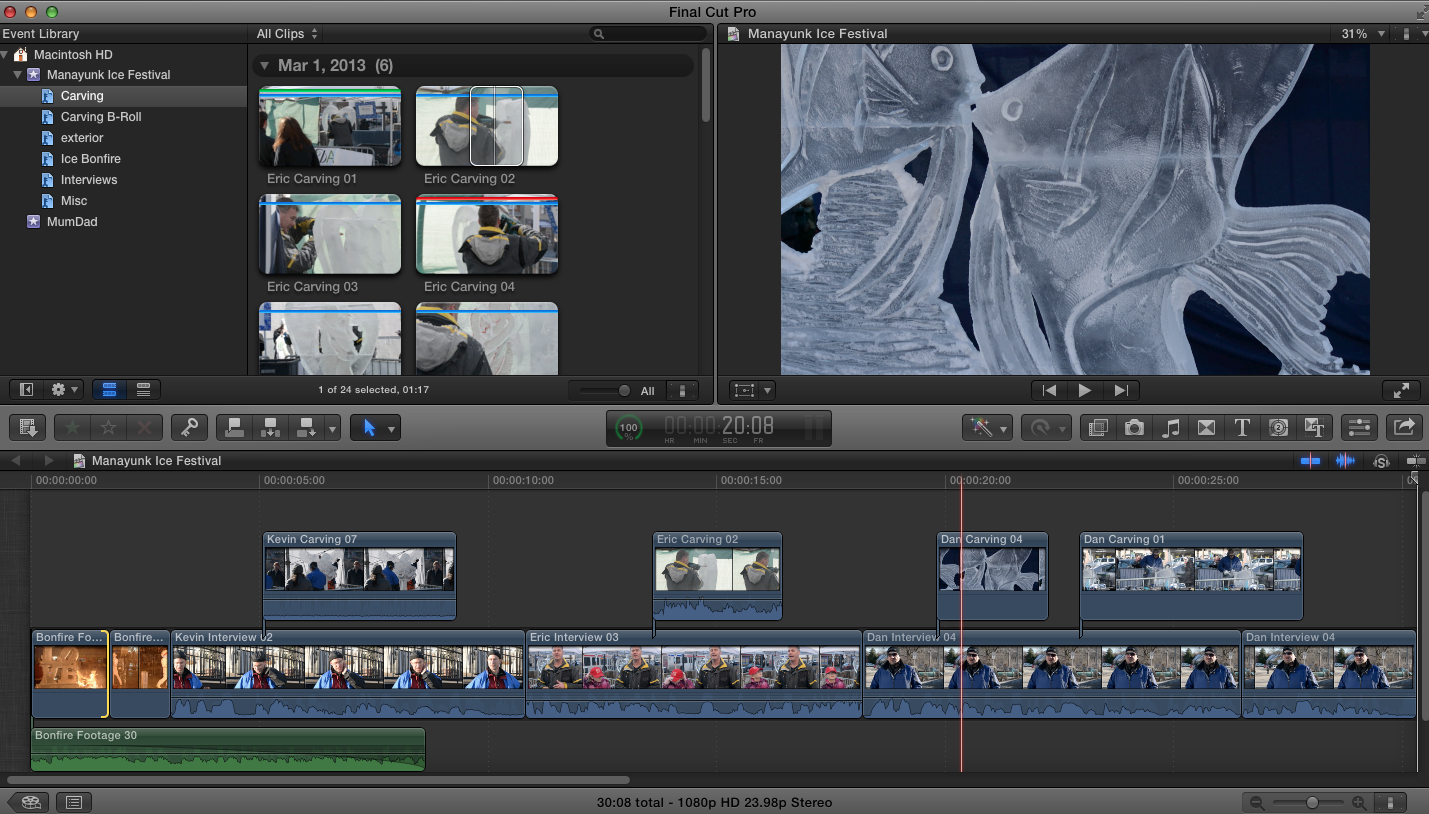Open the tool selector arrow dropdown
The width and height of the screenshot is (1429, 814).
(392, 428)
